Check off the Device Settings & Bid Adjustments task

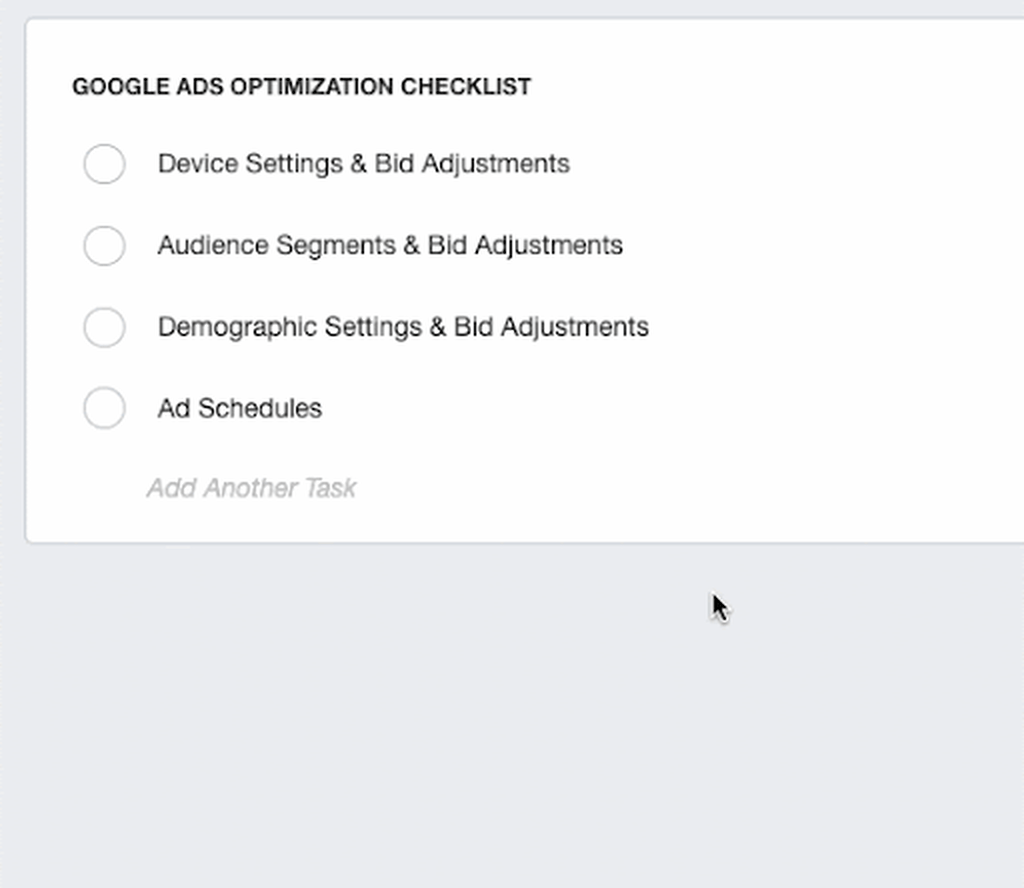(x=104, y=164)
